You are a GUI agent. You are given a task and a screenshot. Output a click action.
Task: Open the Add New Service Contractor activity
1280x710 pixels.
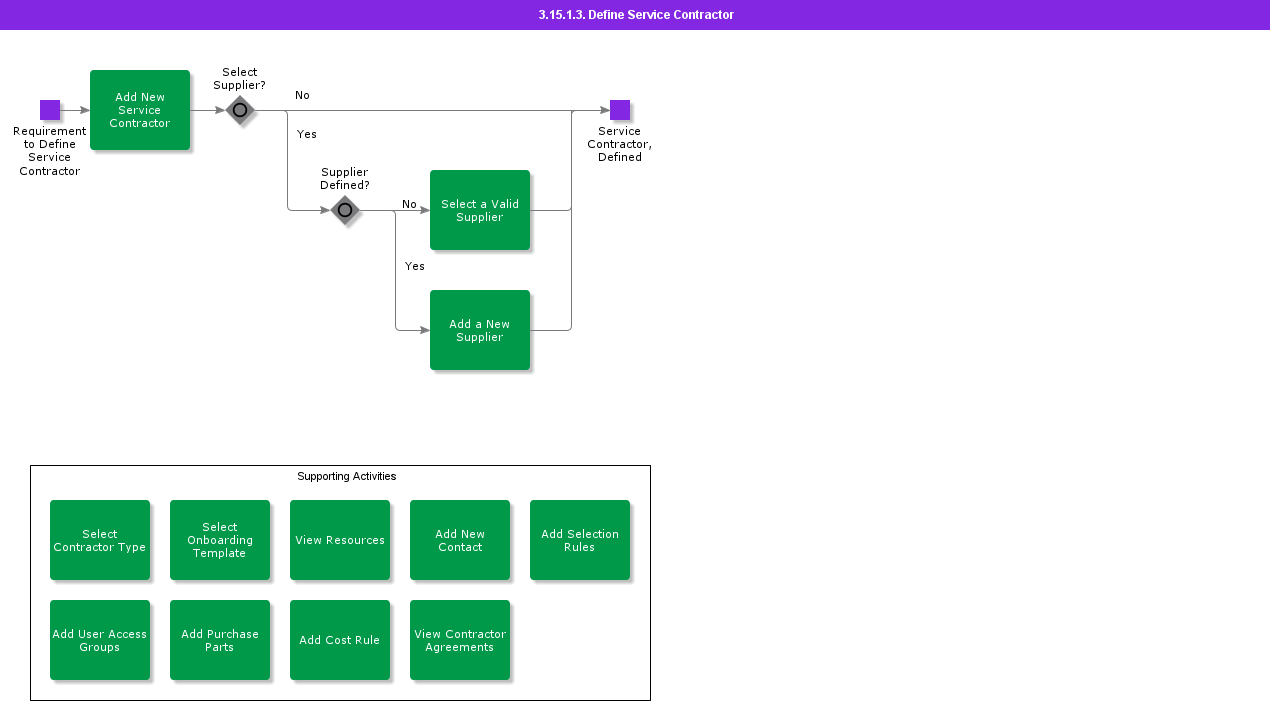click(140, 110)
